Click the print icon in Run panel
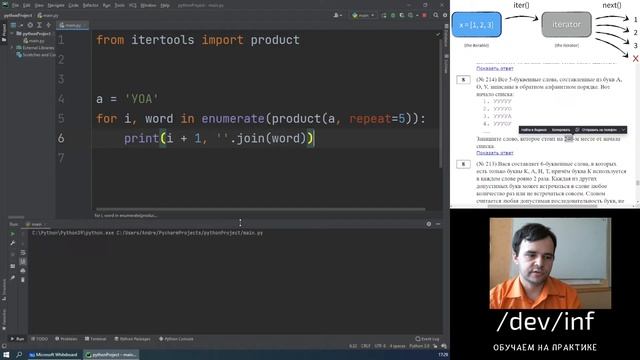The height and width of the screenshot is (360, 640). tap(23, 270)
